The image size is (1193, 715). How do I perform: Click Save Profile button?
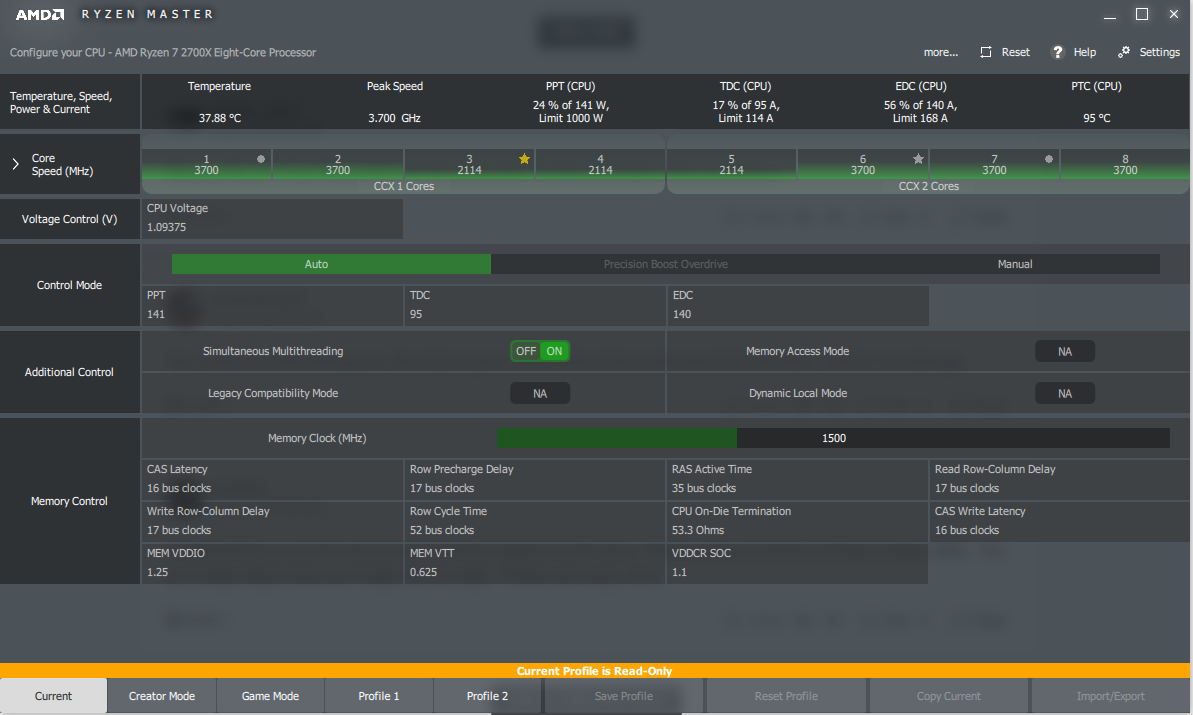tap(624, 696)
